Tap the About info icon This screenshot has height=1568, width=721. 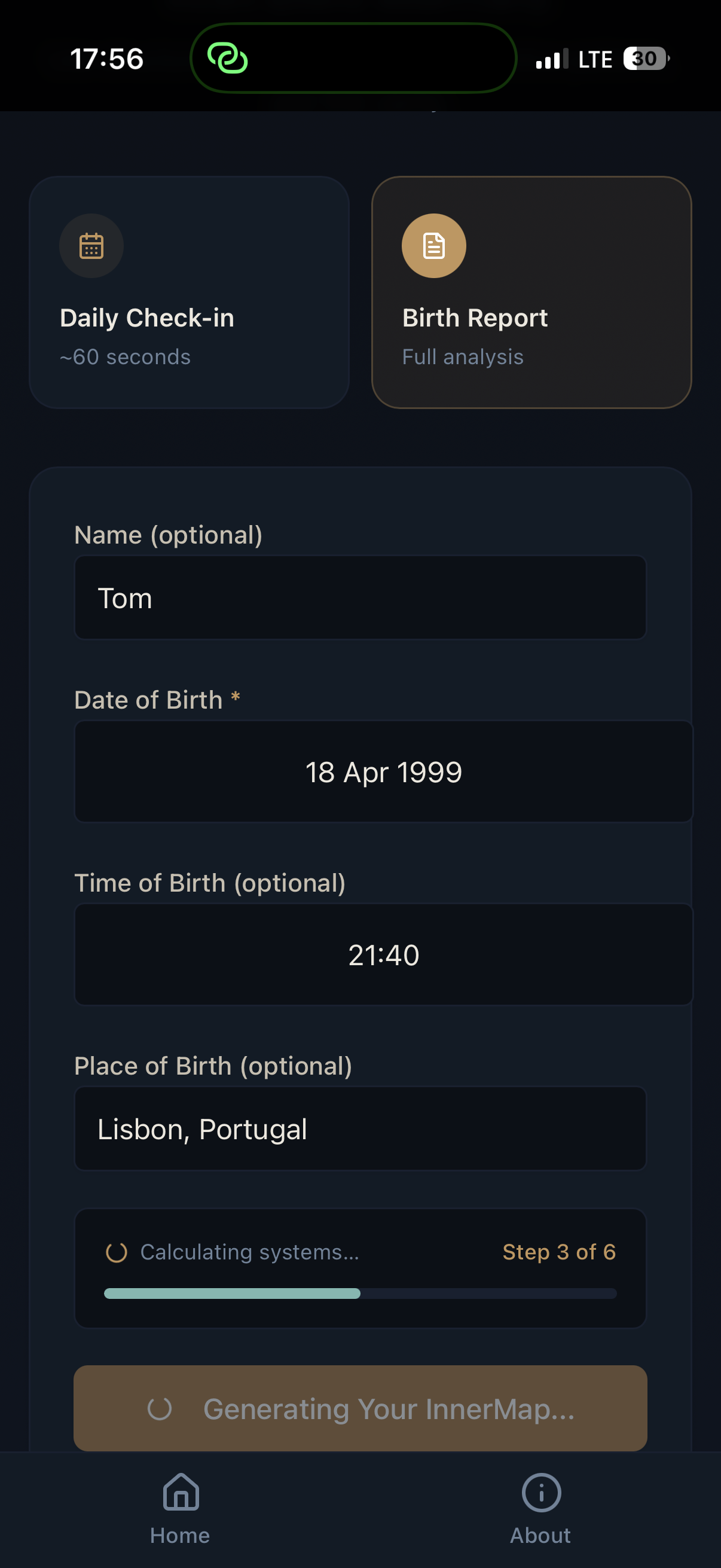(x=541, y=1492)
